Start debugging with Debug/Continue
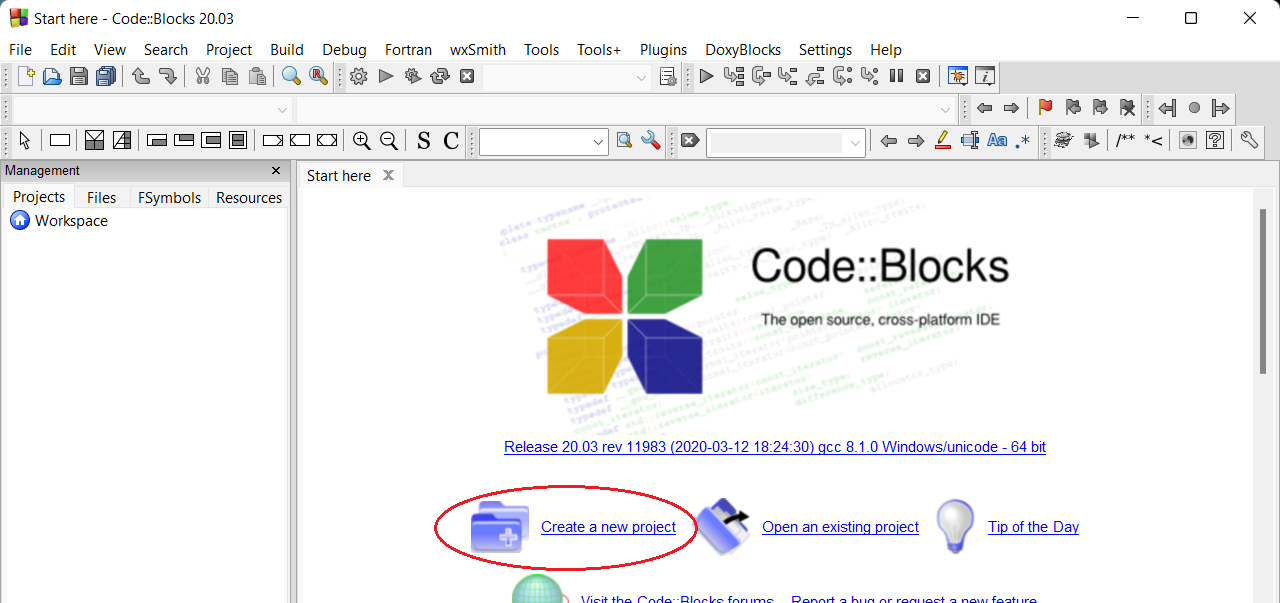1280x603 pixels. coord(706,76)
